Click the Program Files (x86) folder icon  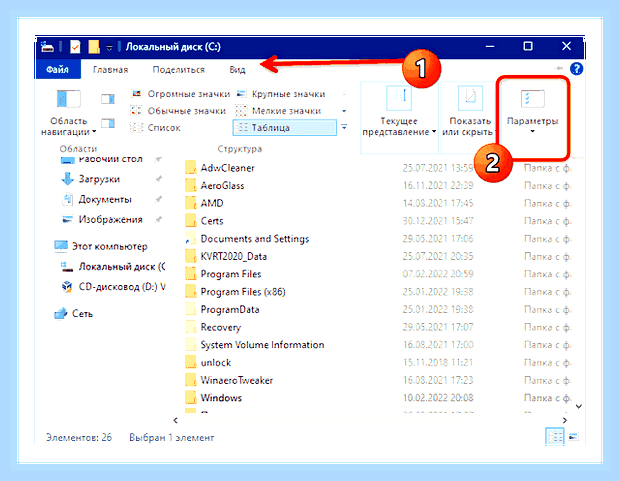tap(191, 292)
